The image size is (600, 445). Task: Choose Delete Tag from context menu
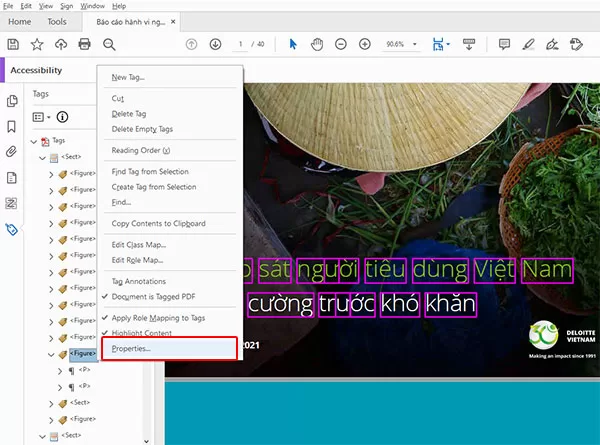click(129, 114)
